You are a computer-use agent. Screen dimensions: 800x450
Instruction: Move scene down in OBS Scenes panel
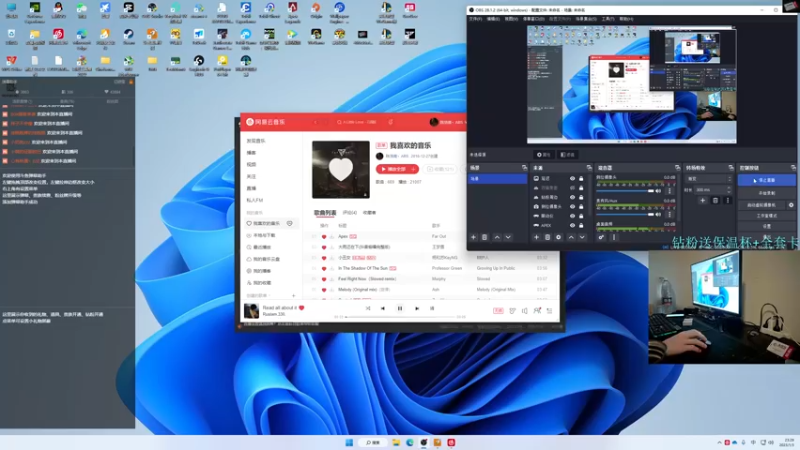coord(508,237)
